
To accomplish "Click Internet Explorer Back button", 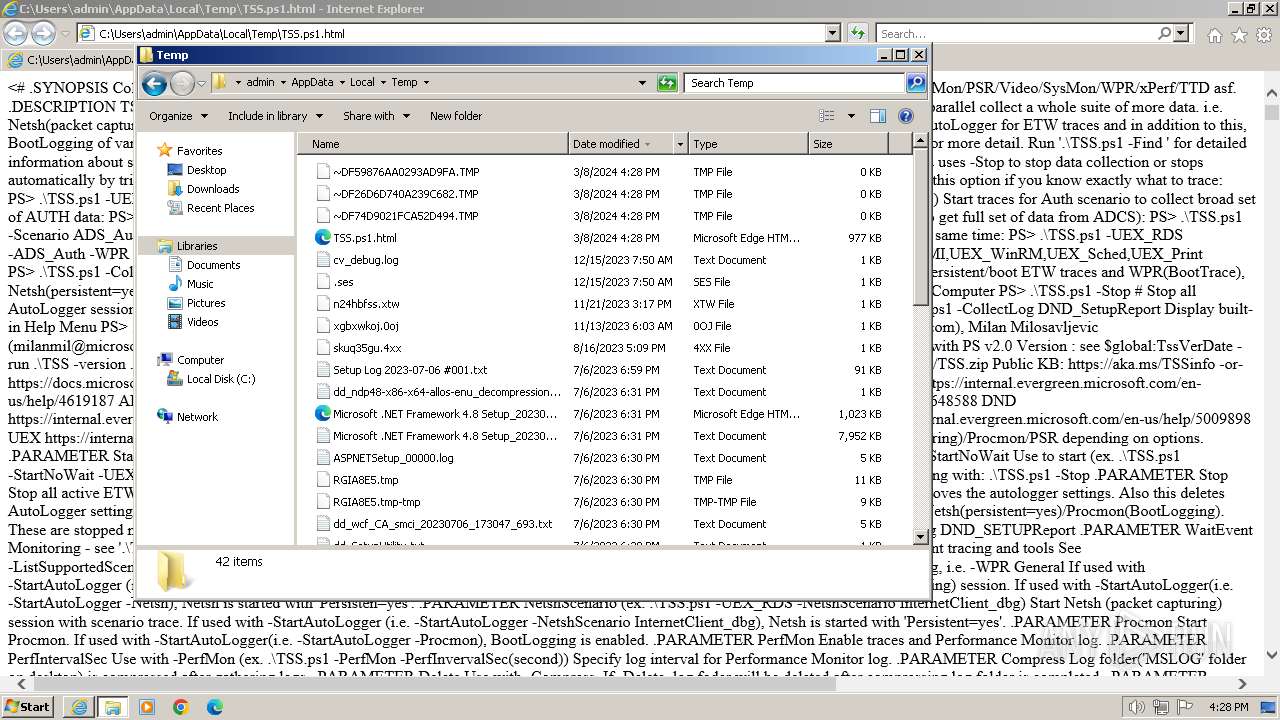I will [16, 34].
